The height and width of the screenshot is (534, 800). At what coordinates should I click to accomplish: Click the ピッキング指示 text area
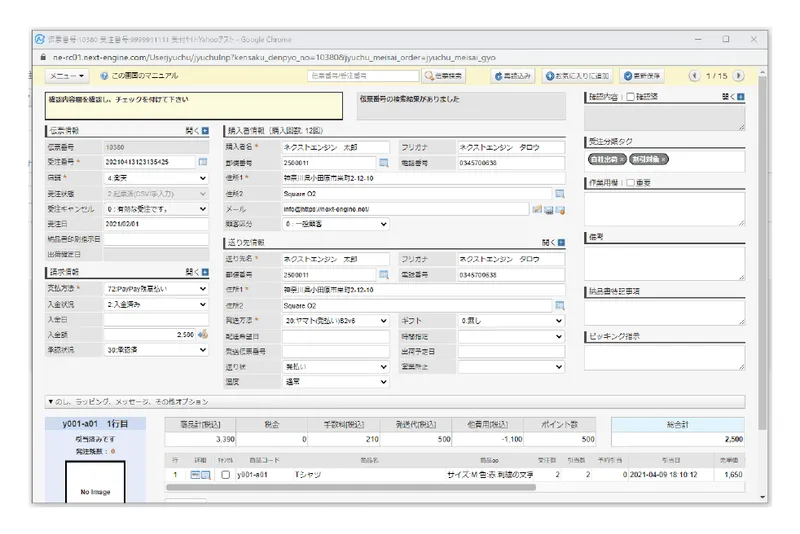point(664,358)
